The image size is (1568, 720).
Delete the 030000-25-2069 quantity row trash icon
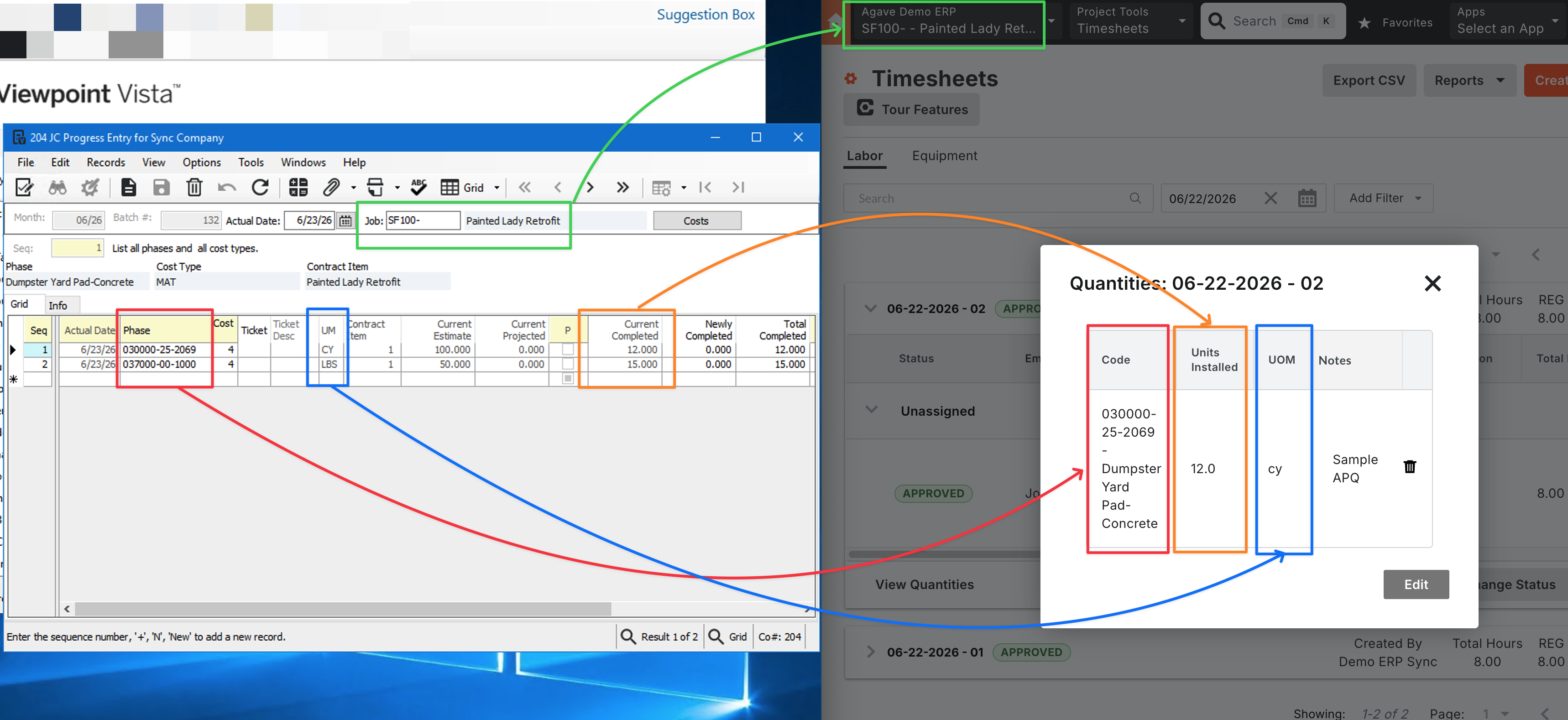[x=1410, y=467]
